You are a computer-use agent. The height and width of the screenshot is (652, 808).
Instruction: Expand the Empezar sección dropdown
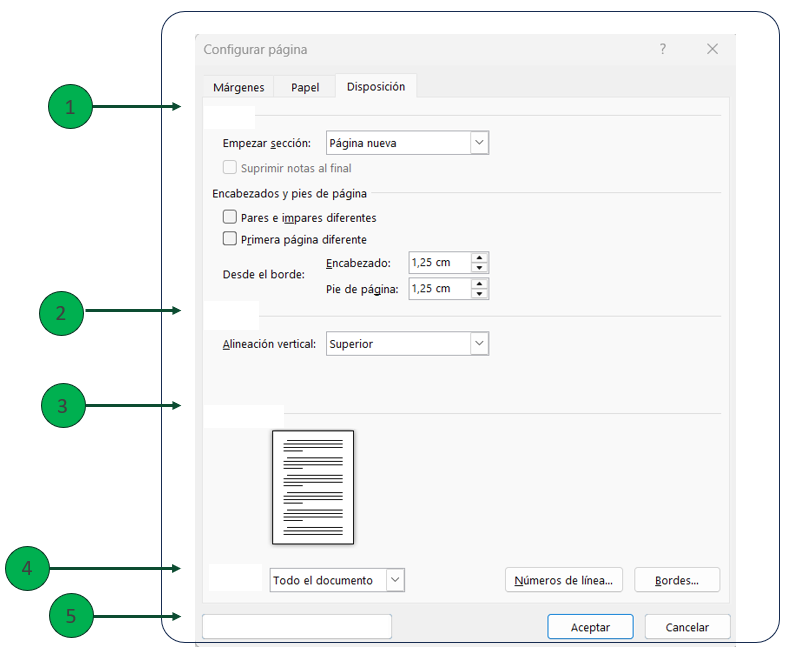[479, 143]
